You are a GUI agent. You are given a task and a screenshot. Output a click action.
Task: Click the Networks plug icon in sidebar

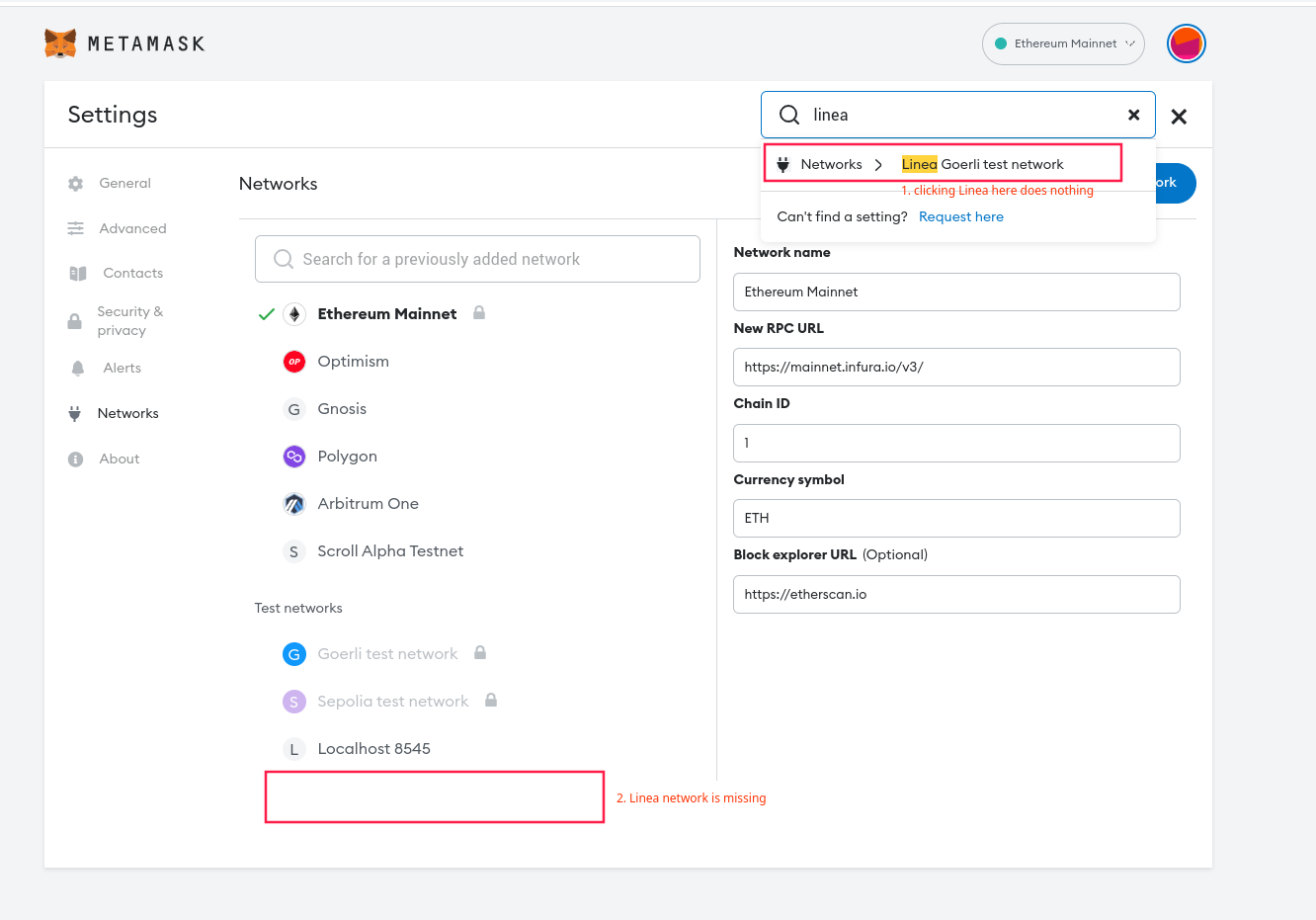click(74, 414)
